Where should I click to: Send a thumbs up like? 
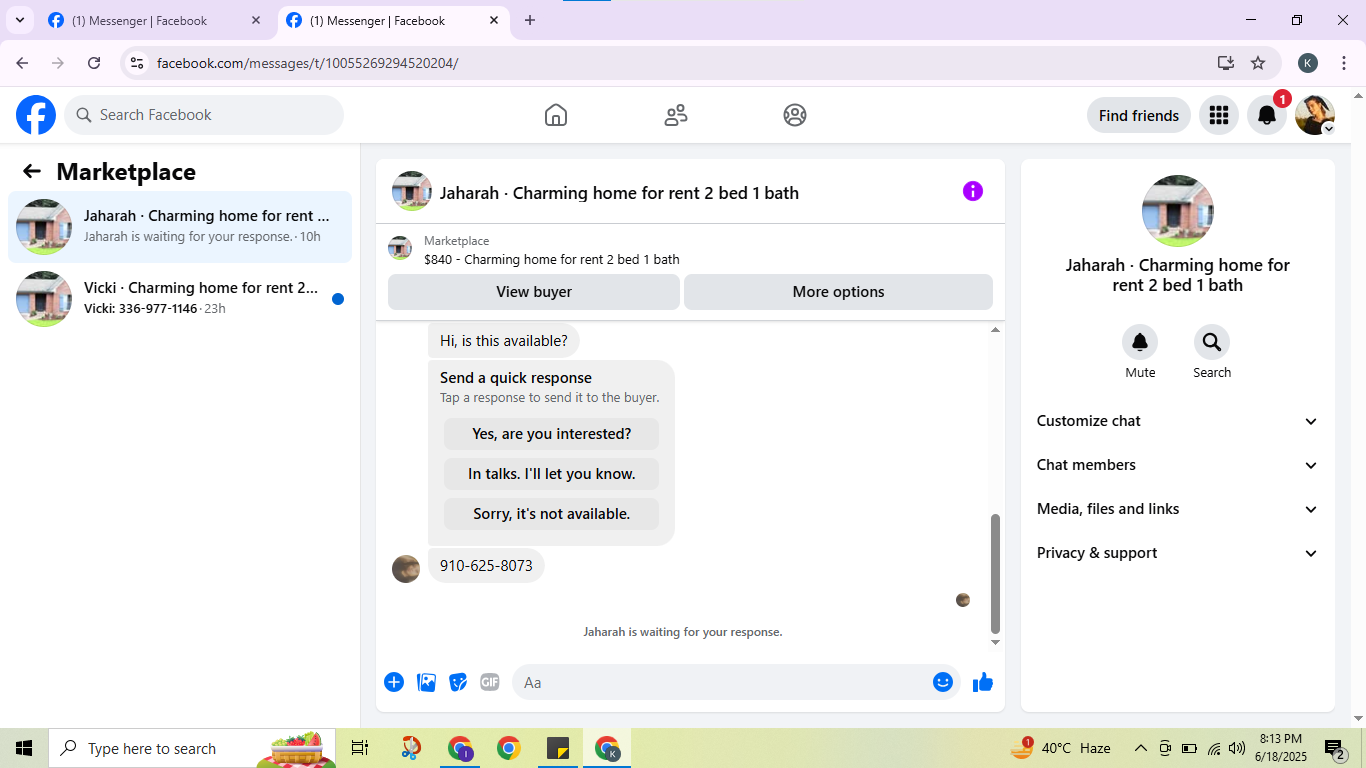pos(983,682)
